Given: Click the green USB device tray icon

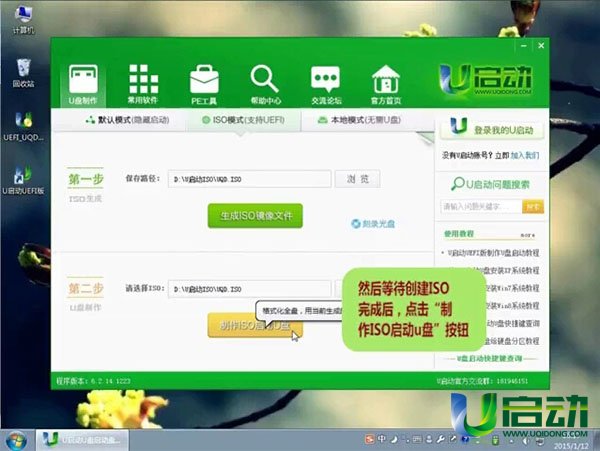Looking at the screenshot, I should 495,440.
